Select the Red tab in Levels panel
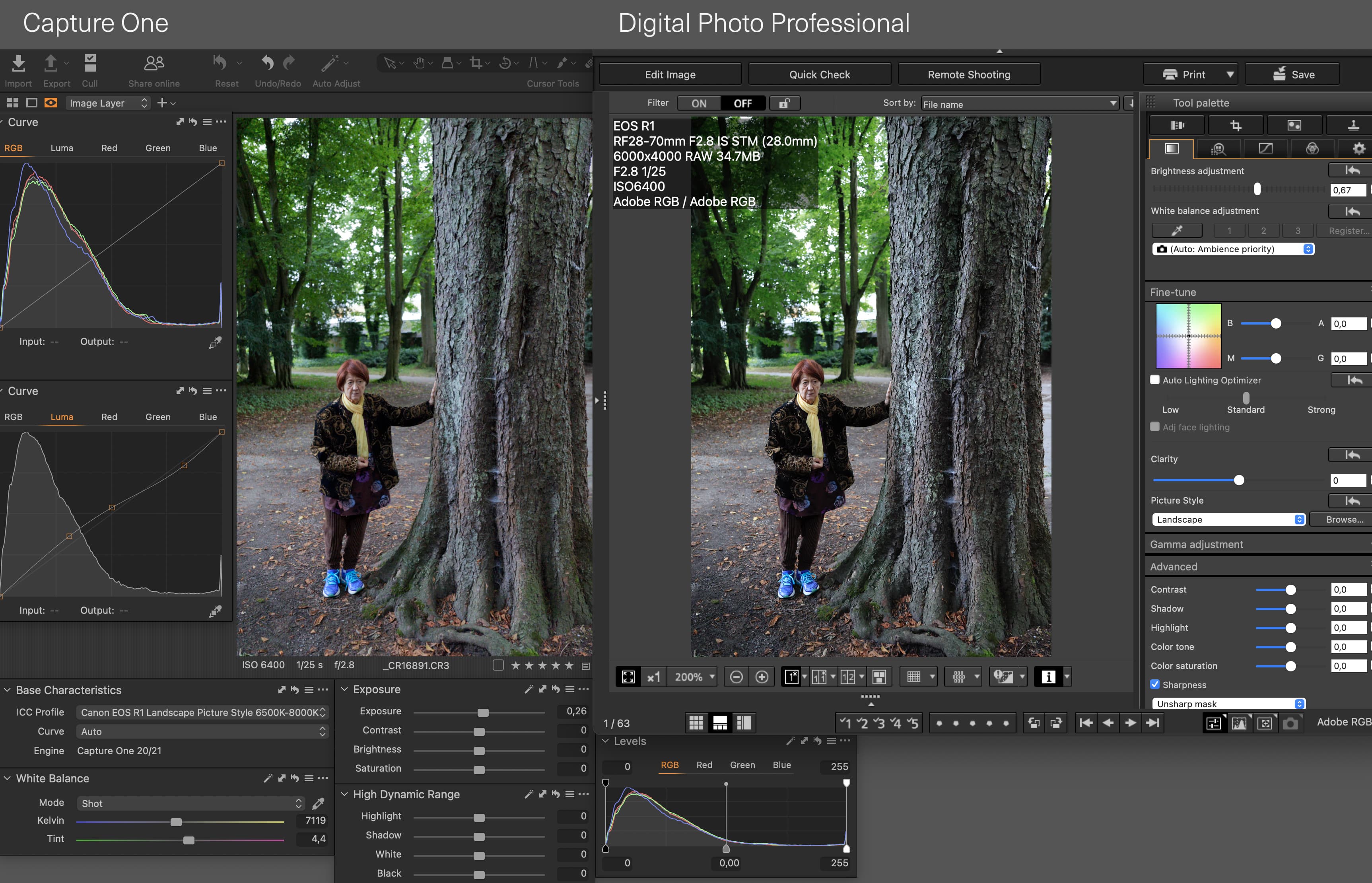This screenshot has height=883, width=1372. (704, 765)
